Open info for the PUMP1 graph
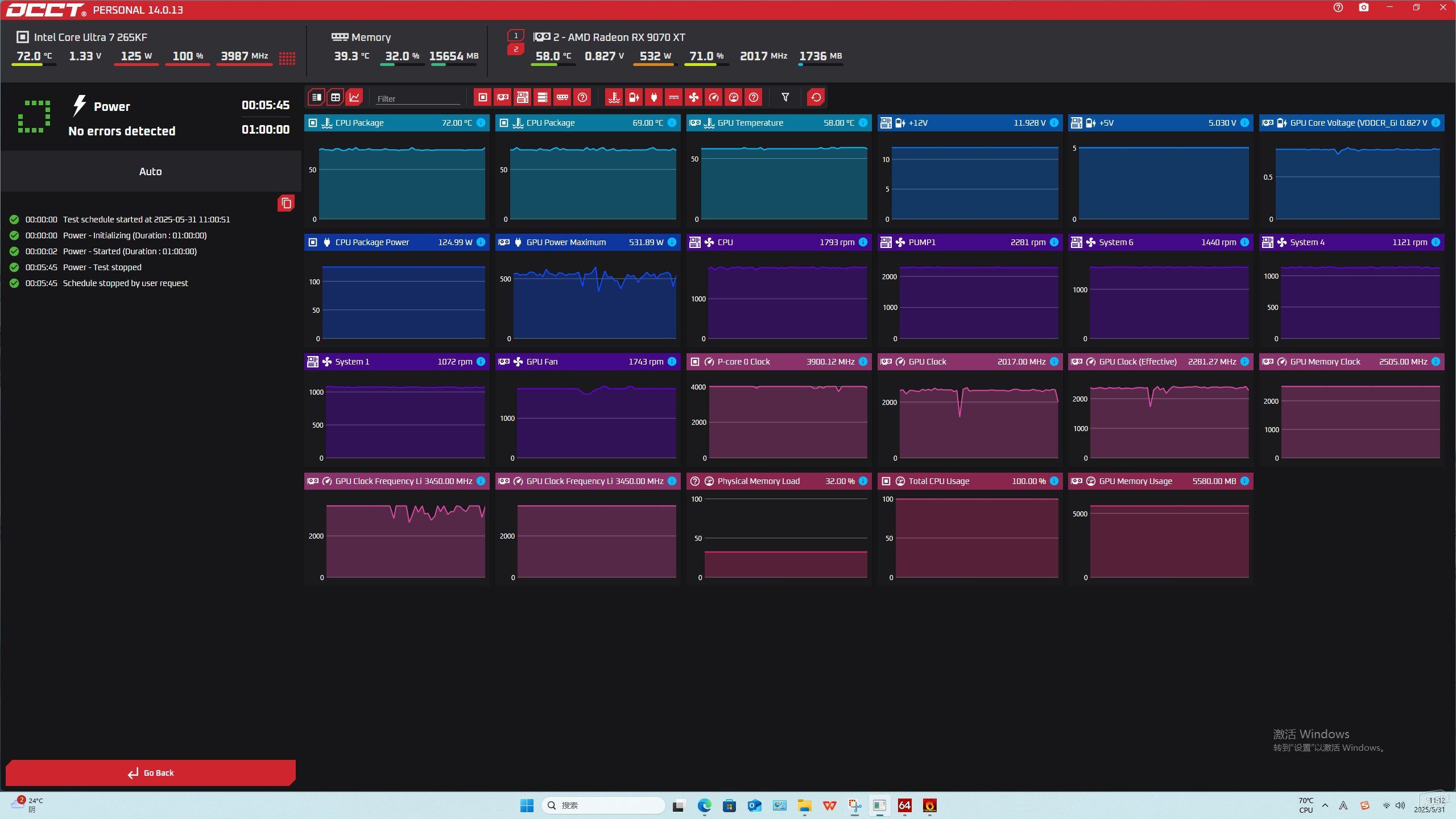Image resolution: width=1456 pixels, height=819 pixels. click(x=1054, y=242)
